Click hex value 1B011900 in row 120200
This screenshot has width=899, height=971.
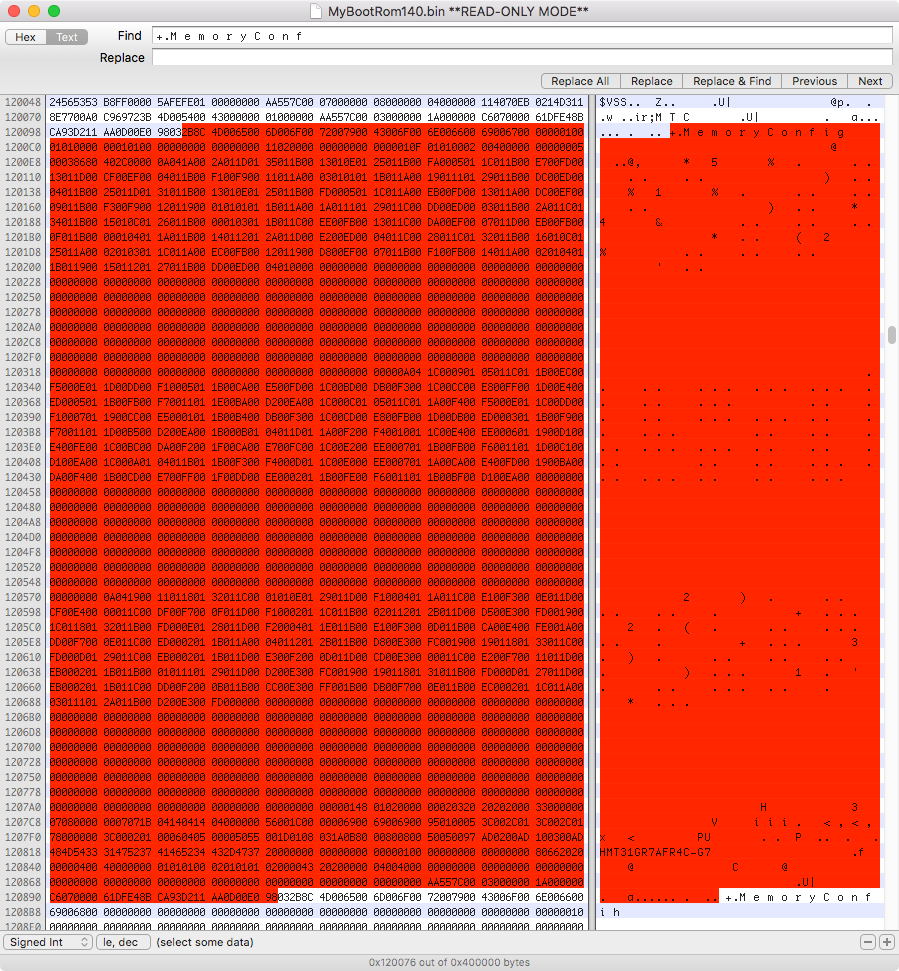point(73,267)
